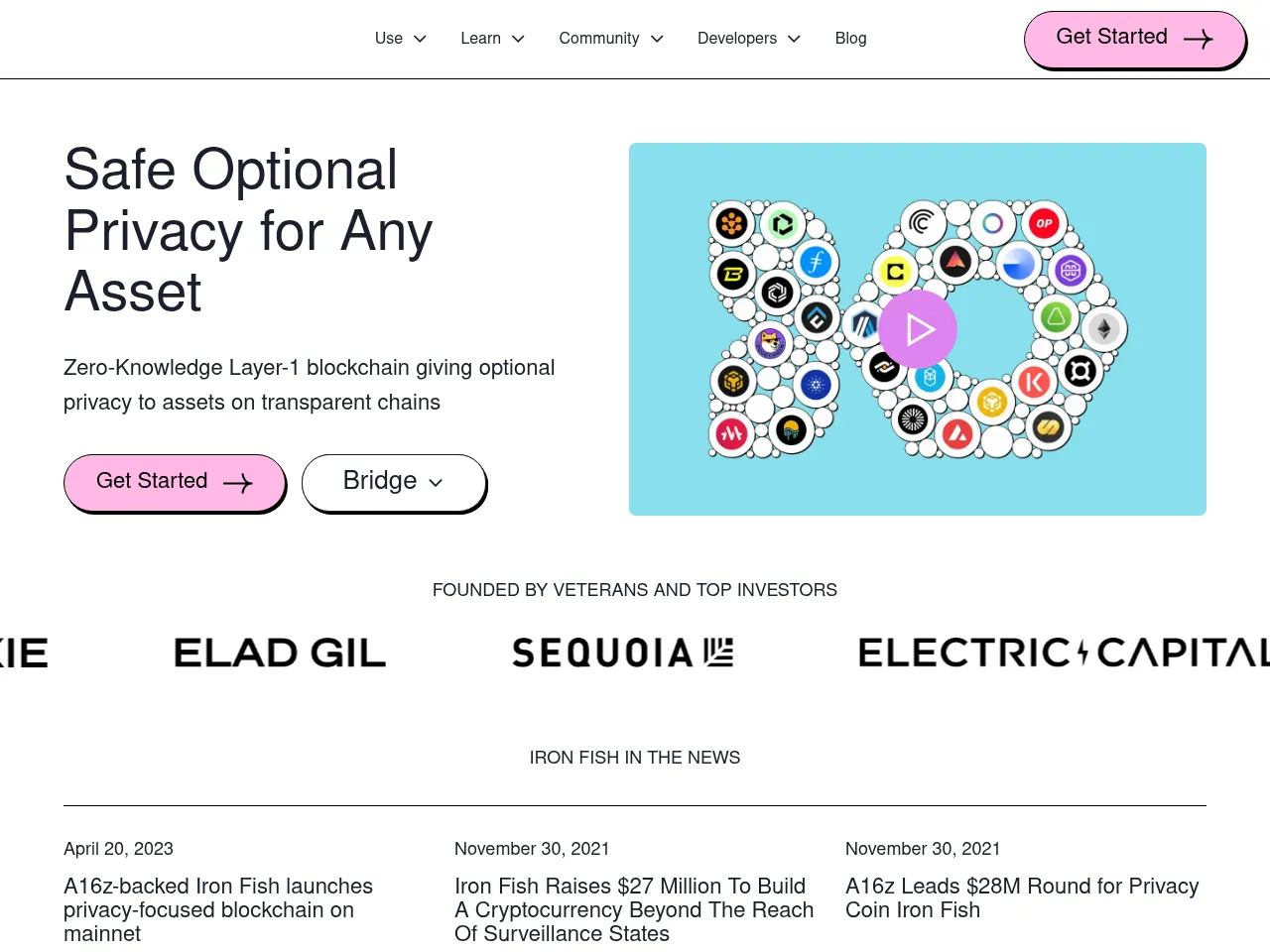Image resolution: width=1270 pixels, height=952 pixels.
Task: Click the red Avalanche logo circle
Action: pos(957,433)
